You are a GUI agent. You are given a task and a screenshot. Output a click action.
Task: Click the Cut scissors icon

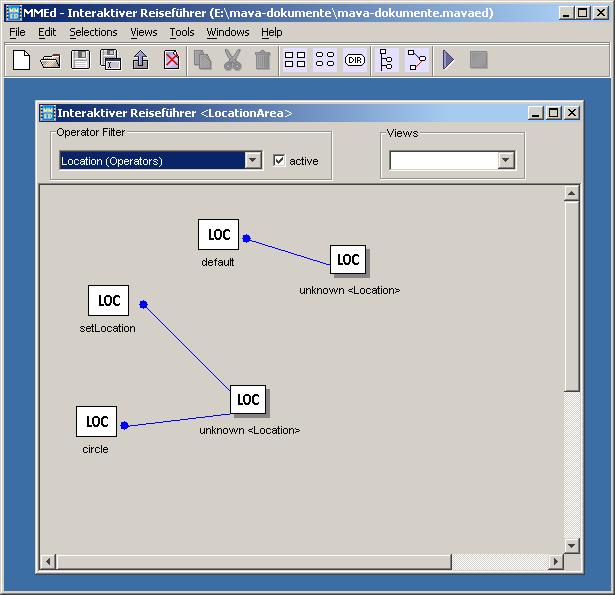point(233,60)
